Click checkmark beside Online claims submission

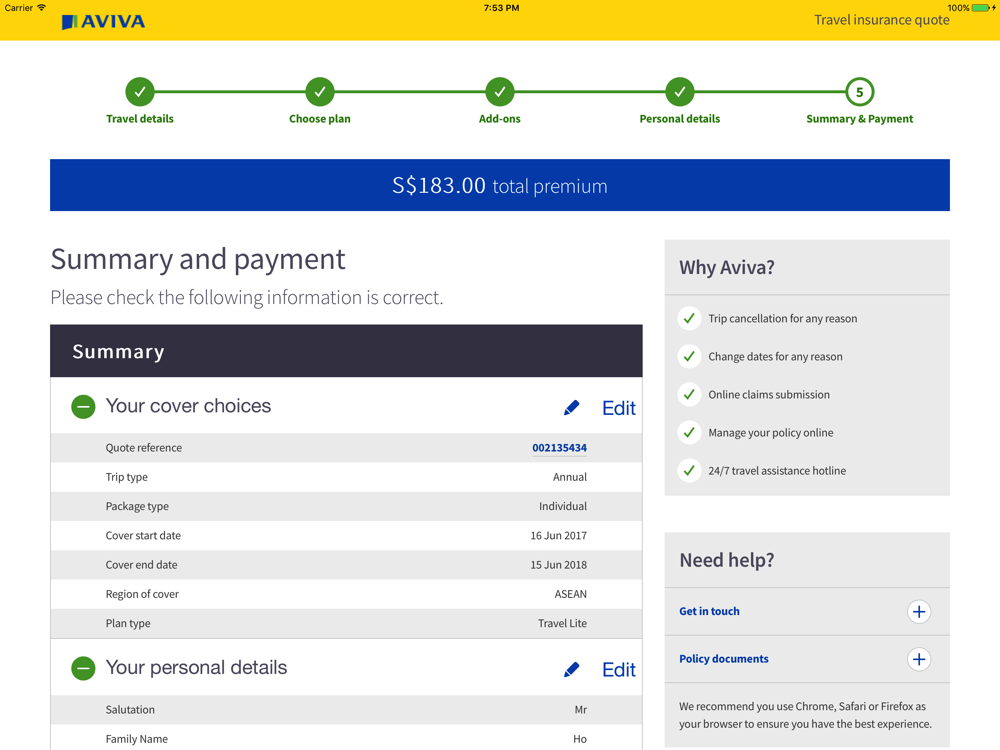(689, 395)
